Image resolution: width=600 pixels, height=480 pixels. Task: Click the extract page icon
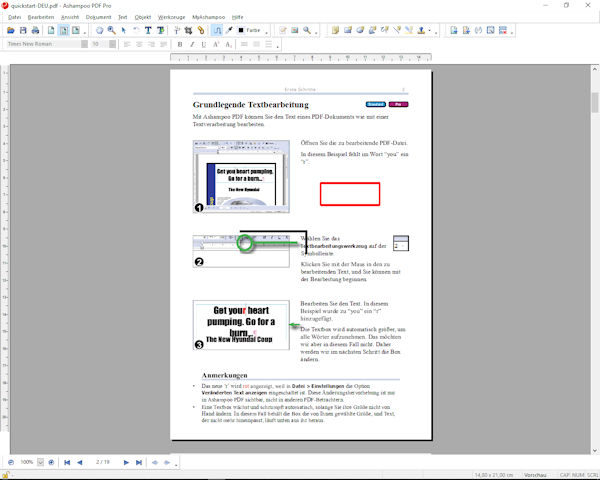tap(466, 30)
